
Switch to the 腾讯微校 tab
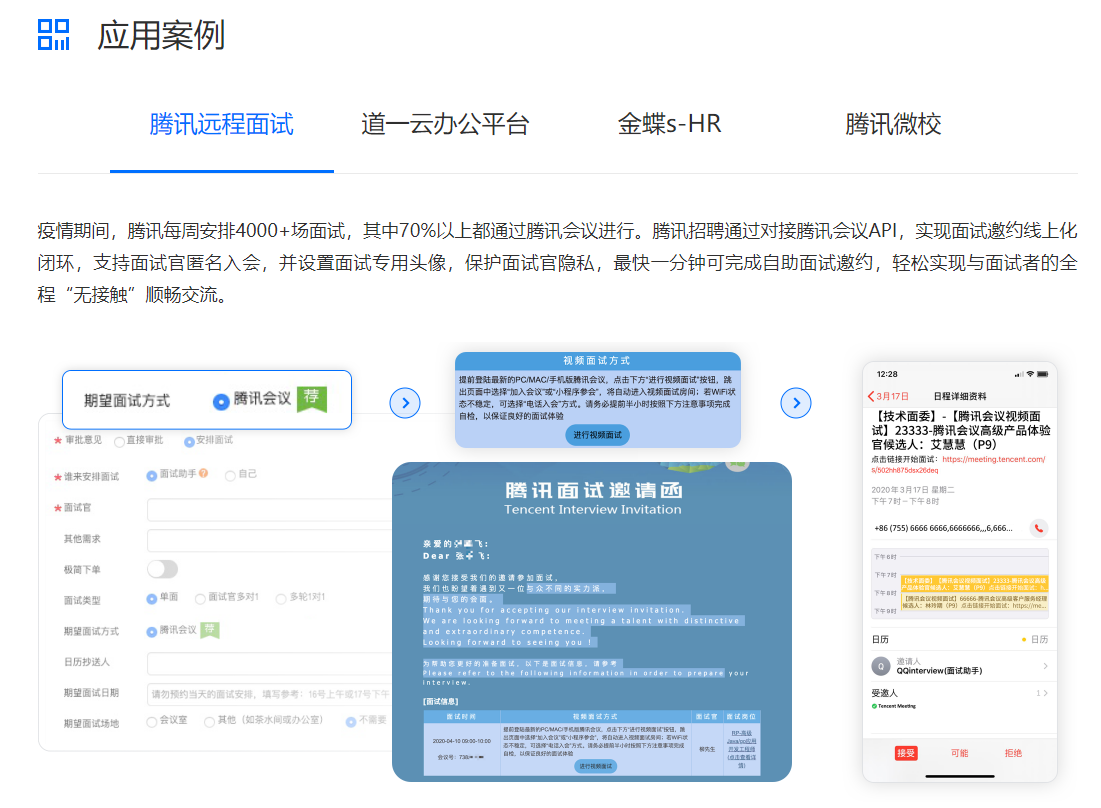[x=893, y=124]
